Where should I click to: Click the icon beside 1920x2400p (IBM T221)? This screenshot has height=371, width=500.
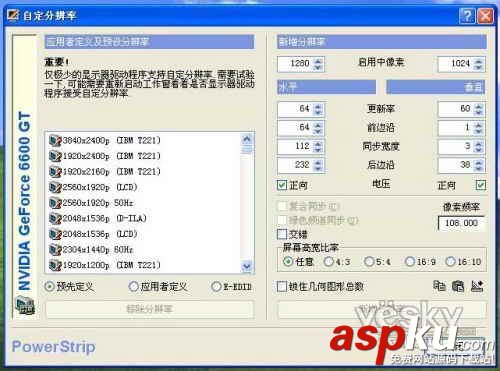[55, 156]
